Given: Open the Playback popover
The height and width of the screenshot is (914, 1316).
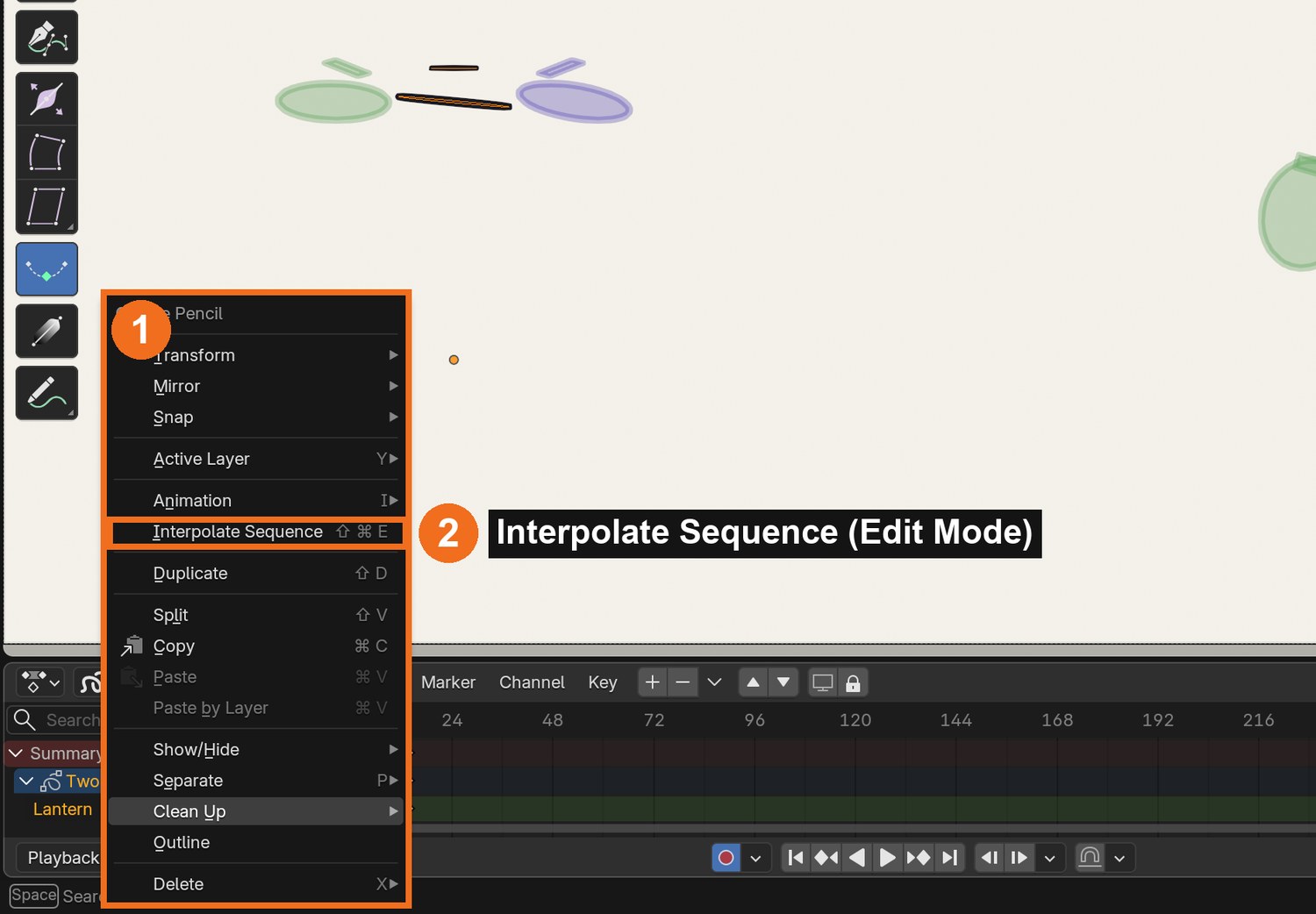Looking at the screenshot, I should pos(60,857).
